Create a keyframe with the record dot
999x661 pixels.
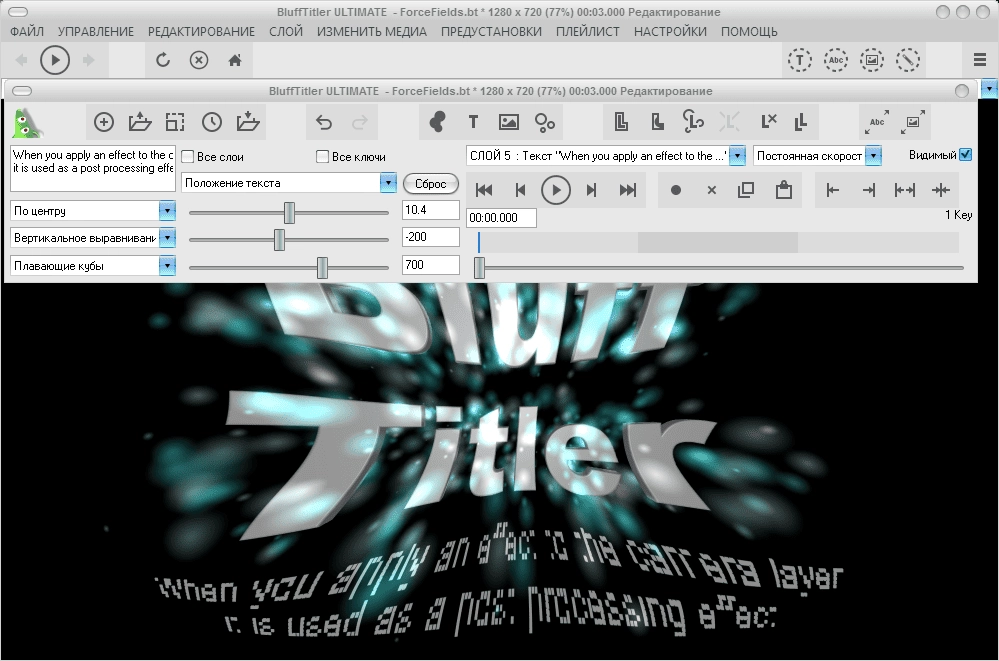676,190
